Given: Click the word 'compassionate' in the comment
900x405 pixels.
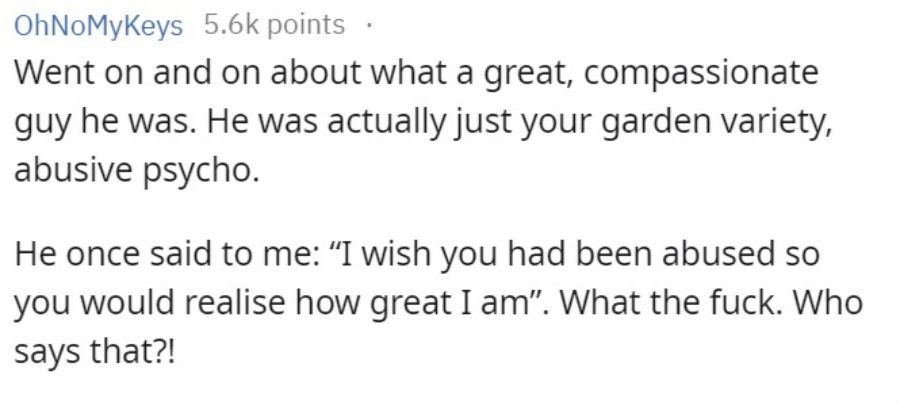Looking at the screenshot, I should 699,75.
